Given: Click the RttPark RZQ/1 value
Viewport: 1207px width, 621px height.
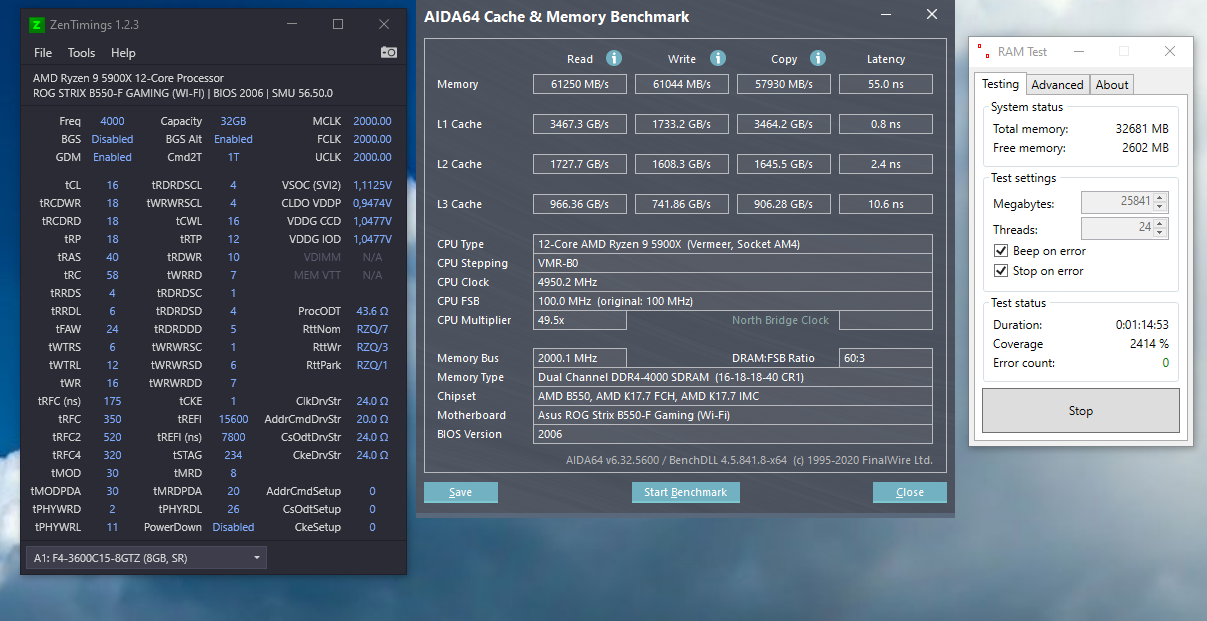Looking at the screenshot, I should 373,365.
